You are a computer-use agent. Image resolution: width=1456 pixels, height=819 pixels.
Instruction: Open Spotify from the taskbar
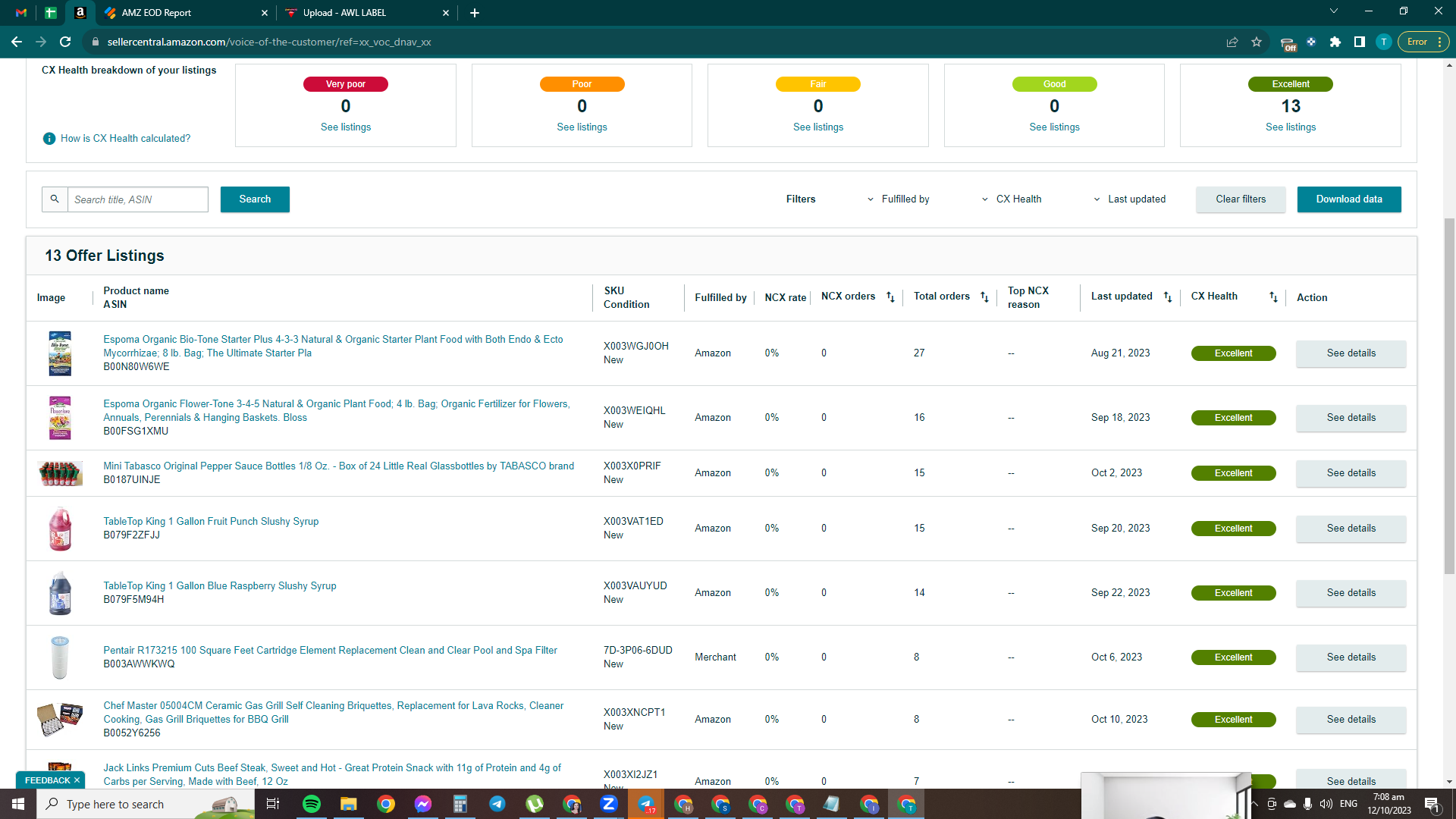point(312,804)
